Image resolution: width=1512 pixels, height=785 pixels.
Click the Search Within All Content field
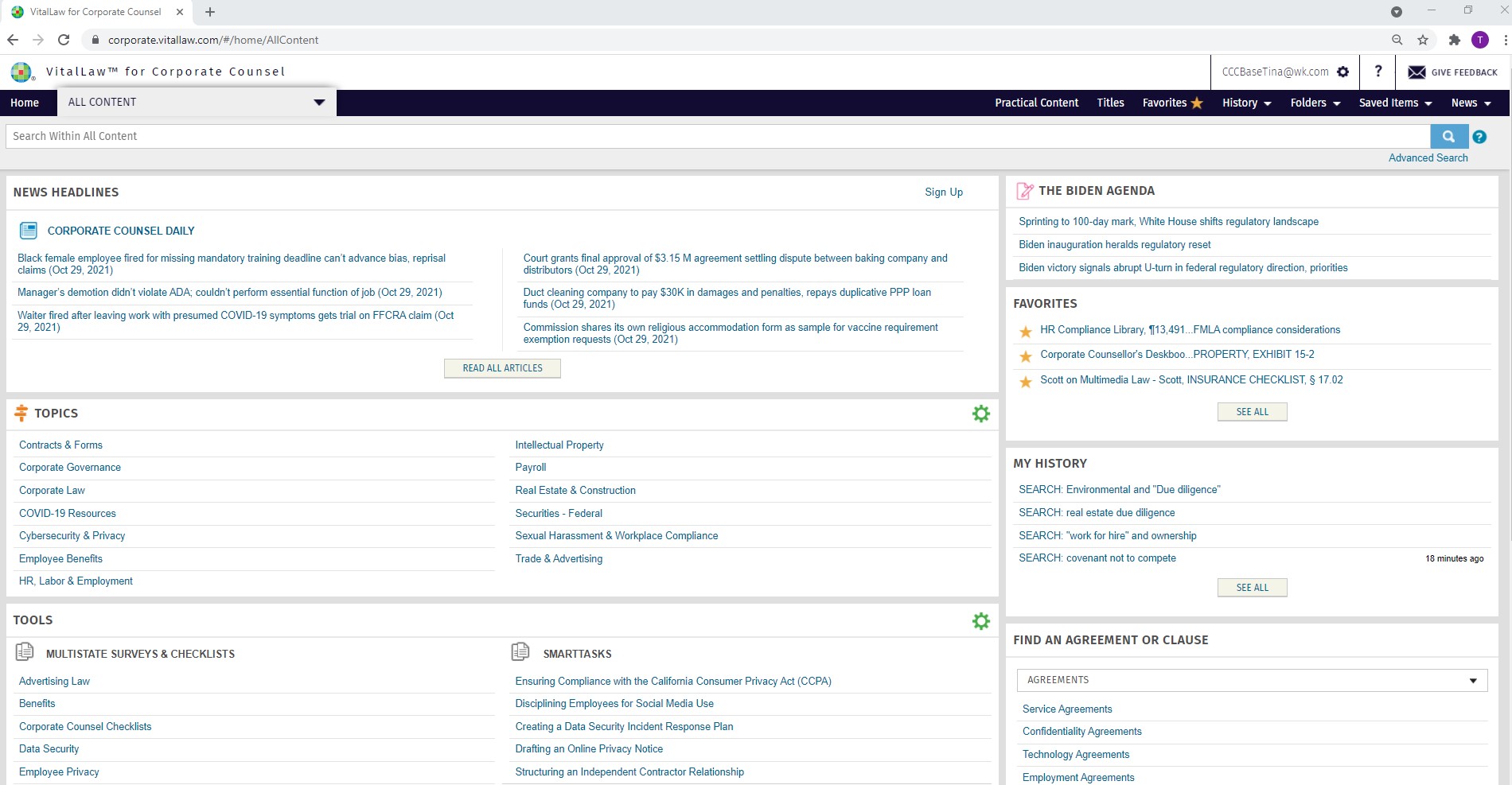click(716, 136)
